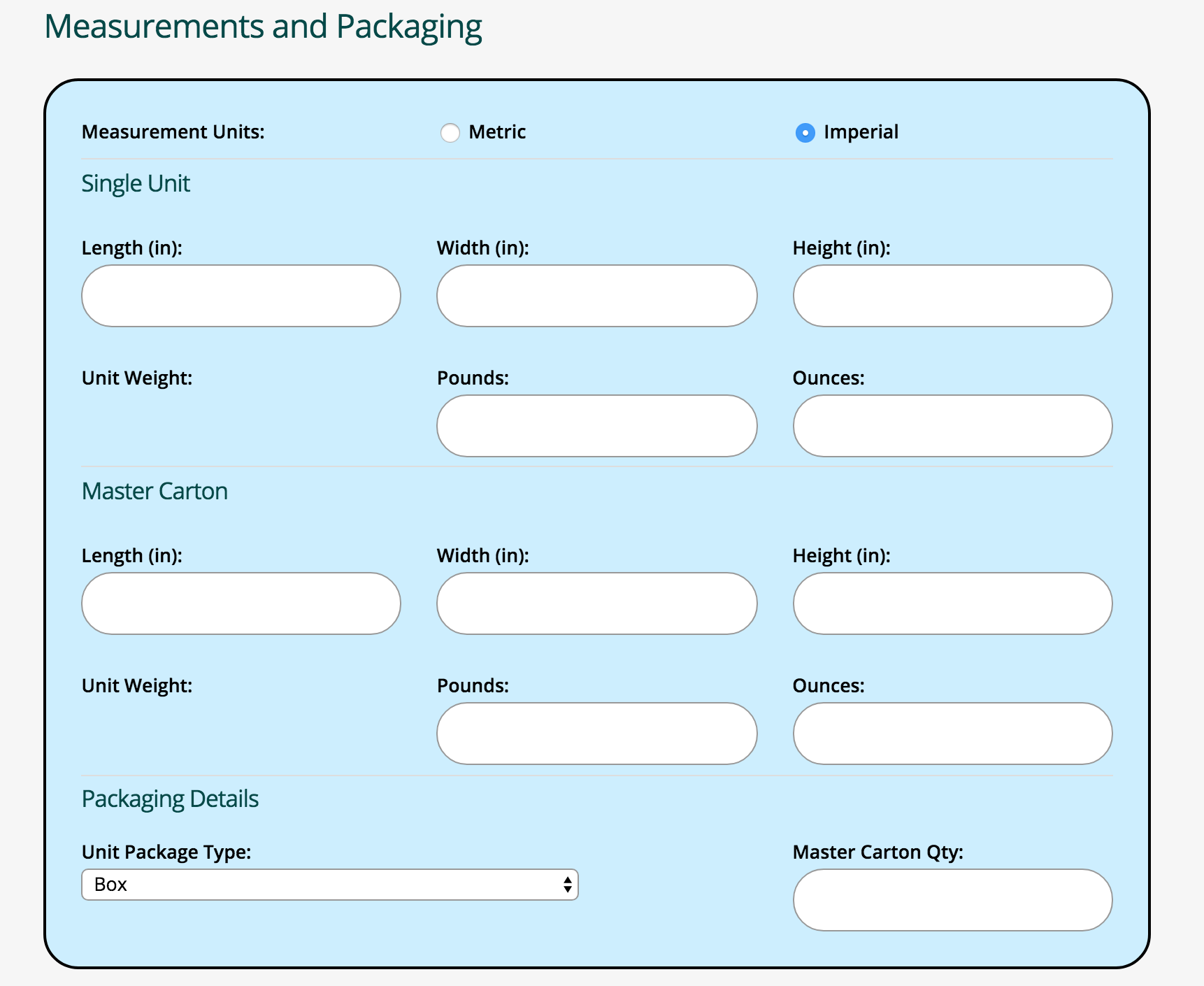Click the Packaging Details section heading
Image resolution: width=1204 pixels, height=986 pixels.
pyautogui.click(x=170, y=799)
